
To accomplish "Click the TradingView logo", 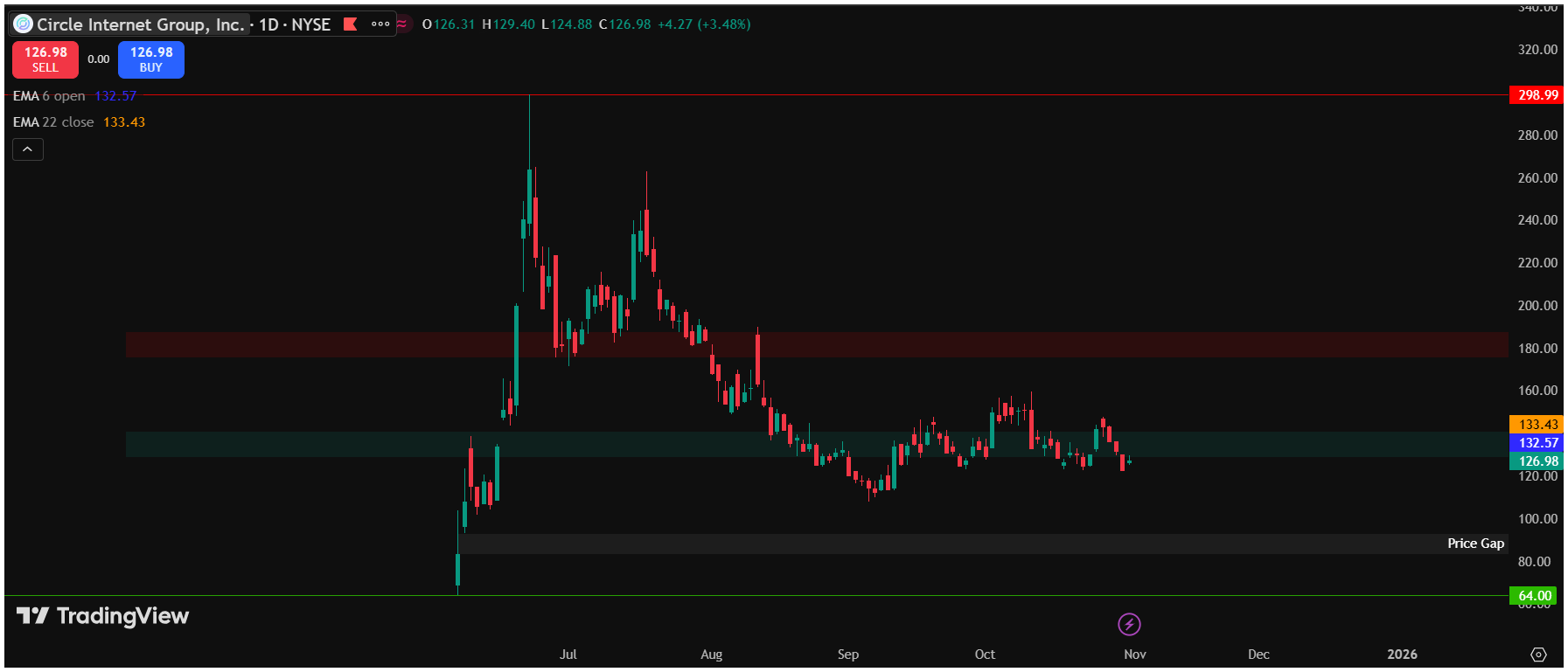I will (103, 616).
